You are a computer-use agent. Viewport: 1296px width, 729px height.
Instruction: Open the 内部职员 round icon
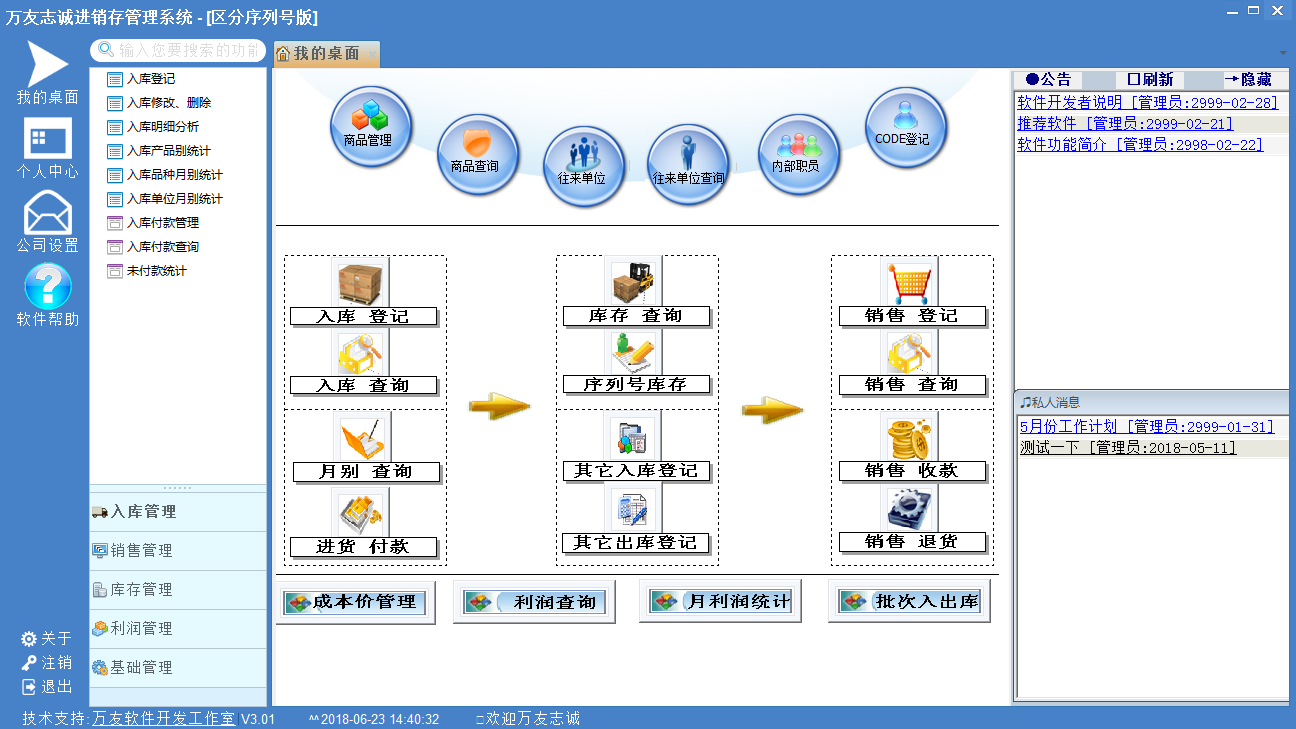point(798,155)
